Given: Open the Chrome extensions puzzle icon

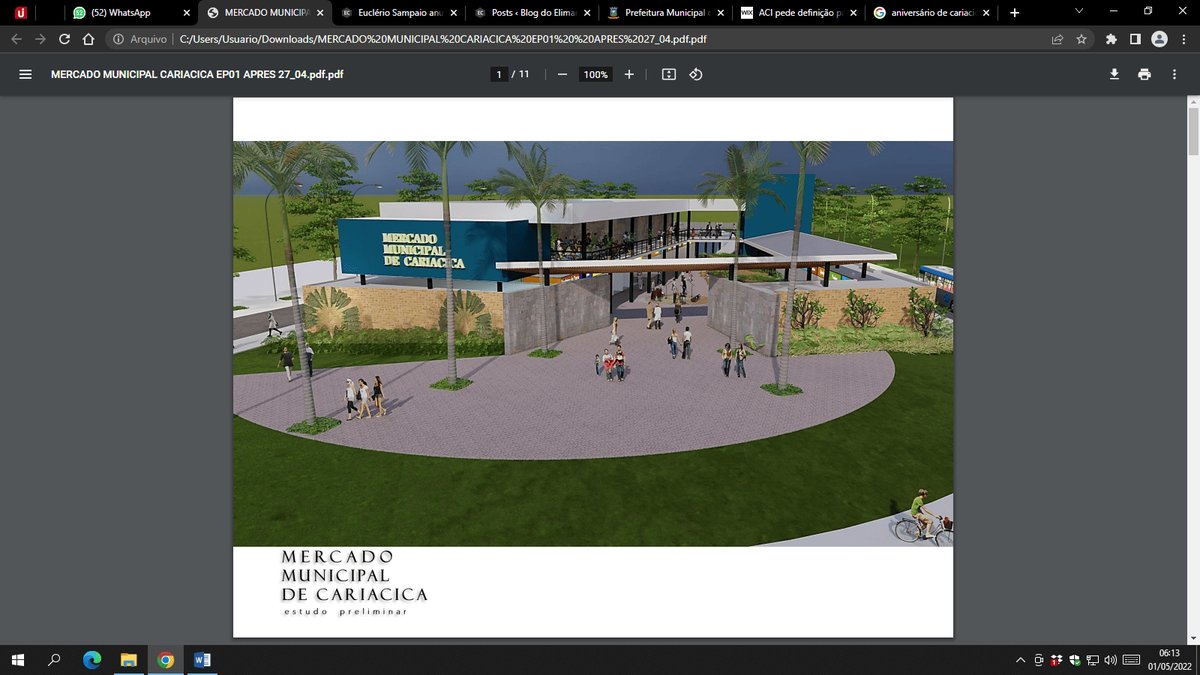Looking at the screenshot, I should pos(1111,40).
